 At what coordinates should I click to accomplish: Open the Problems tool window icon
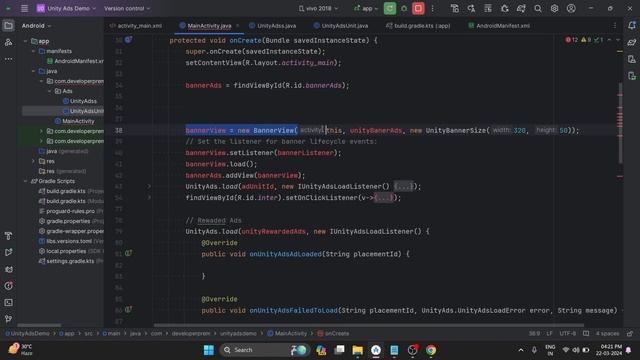tap(8, 286)
